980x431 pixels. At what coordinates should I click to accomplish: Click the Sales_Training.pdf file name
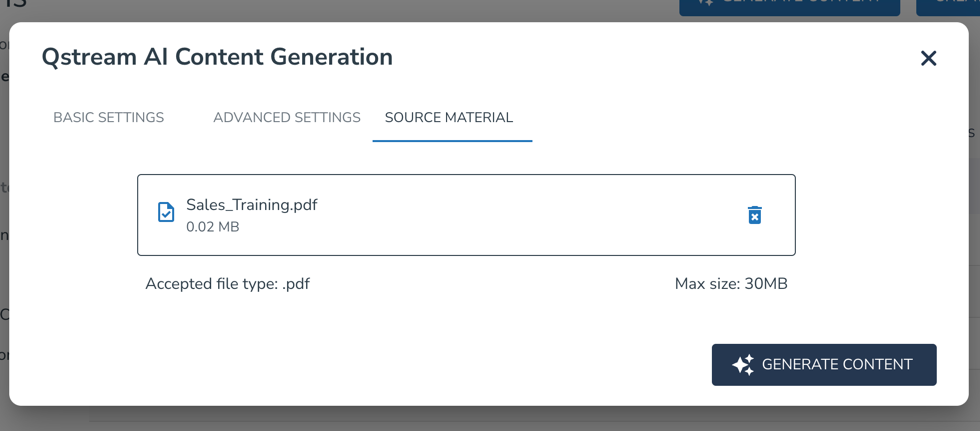click(252, 205)
